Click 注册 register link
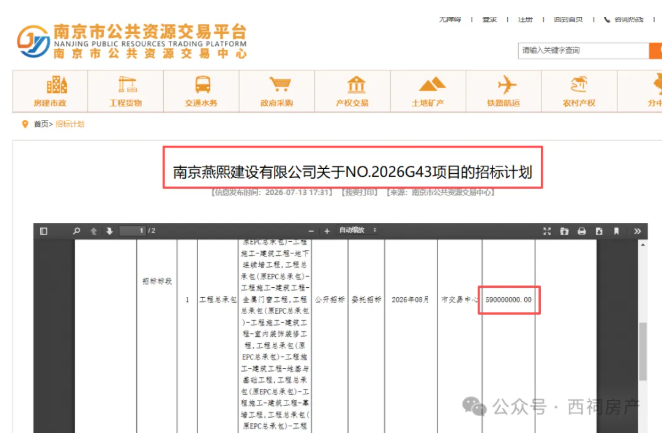The height and width of the screenshot is (440, 664). pyautogui.click(x=525, y=19)
